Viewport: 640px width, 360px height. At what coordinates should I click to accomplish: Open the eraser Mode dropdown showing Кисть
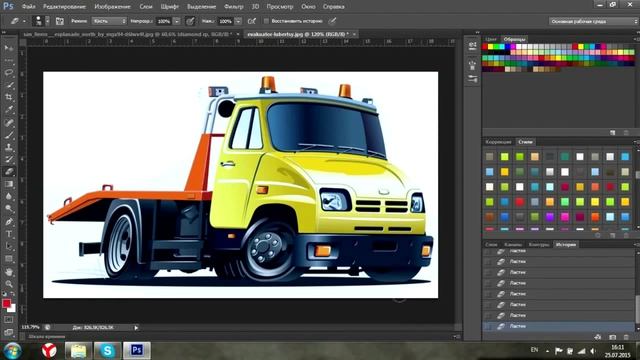[109, 21]
